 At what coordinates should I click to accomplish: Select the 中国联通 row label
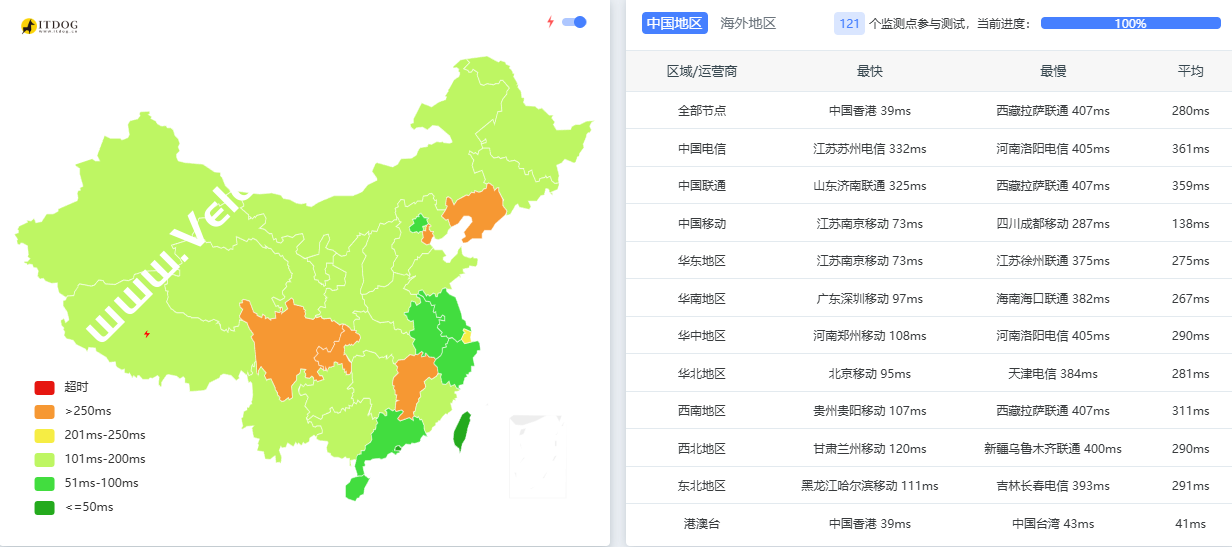point(702,185)
